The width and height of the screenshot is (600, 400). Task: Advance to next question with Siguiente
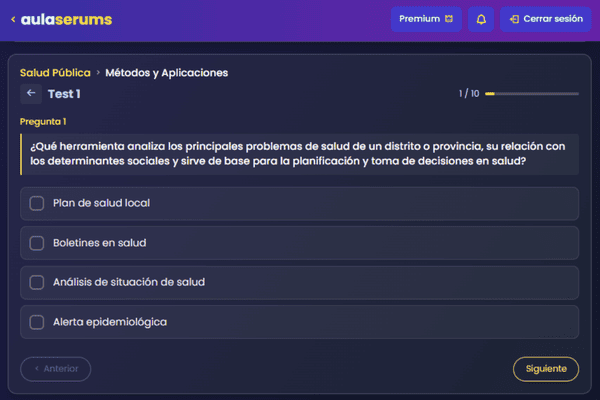tap(545, 369)
